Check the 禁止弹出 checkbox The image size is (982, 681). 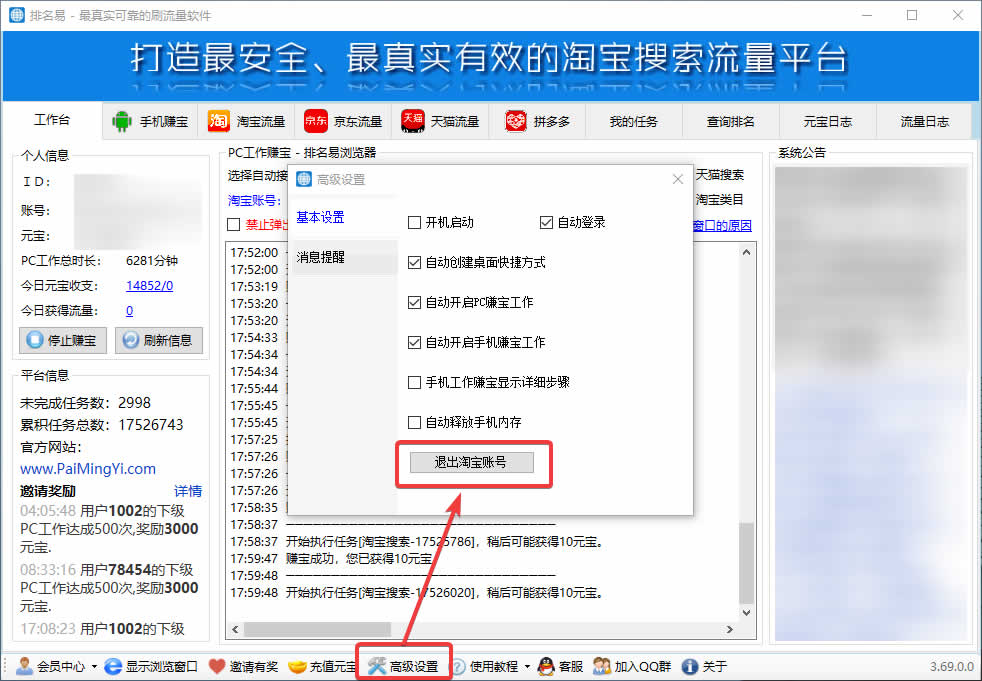tap(234, 224)
